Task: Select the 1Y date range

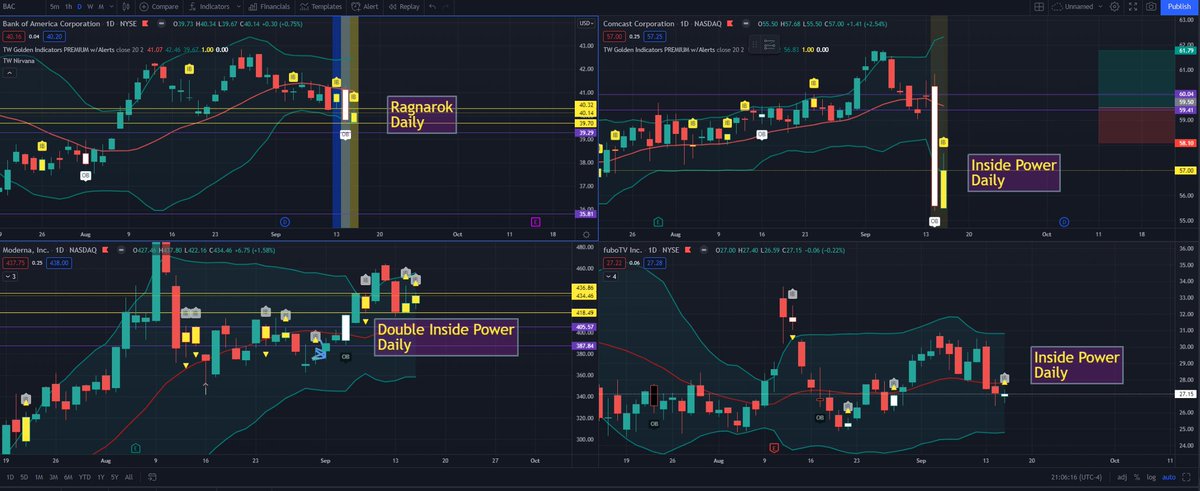Action: [x=101, y=477]
